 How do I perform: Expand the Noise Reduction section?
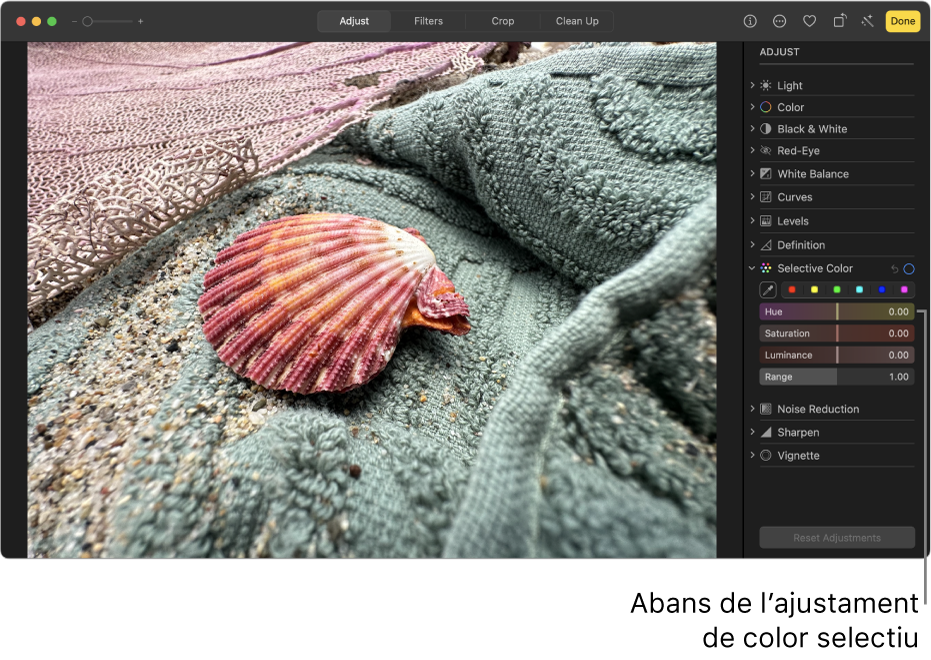(752, 408)
